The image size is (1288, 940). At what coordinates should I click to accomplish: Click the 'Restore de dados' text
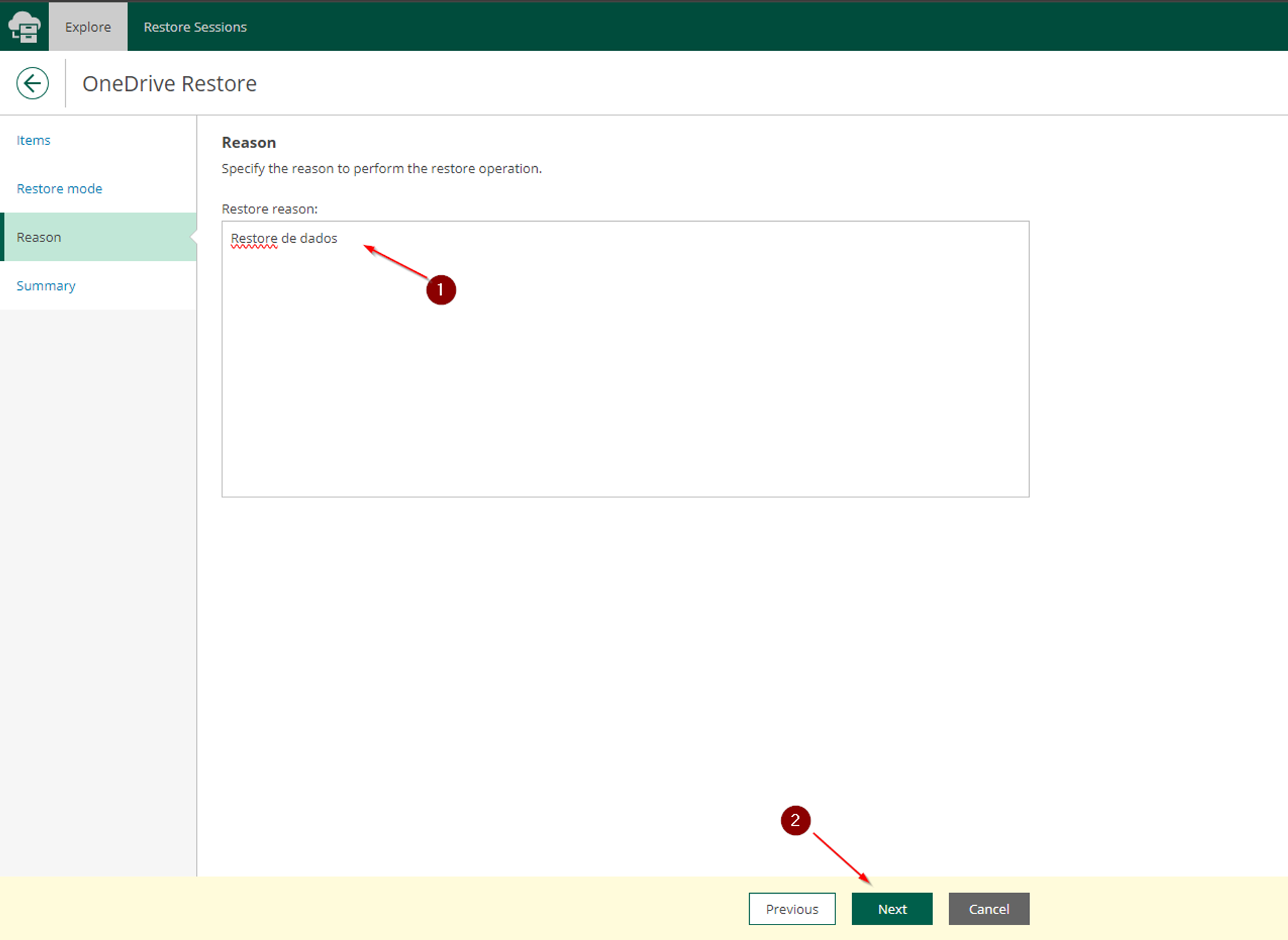click(284, 238)
